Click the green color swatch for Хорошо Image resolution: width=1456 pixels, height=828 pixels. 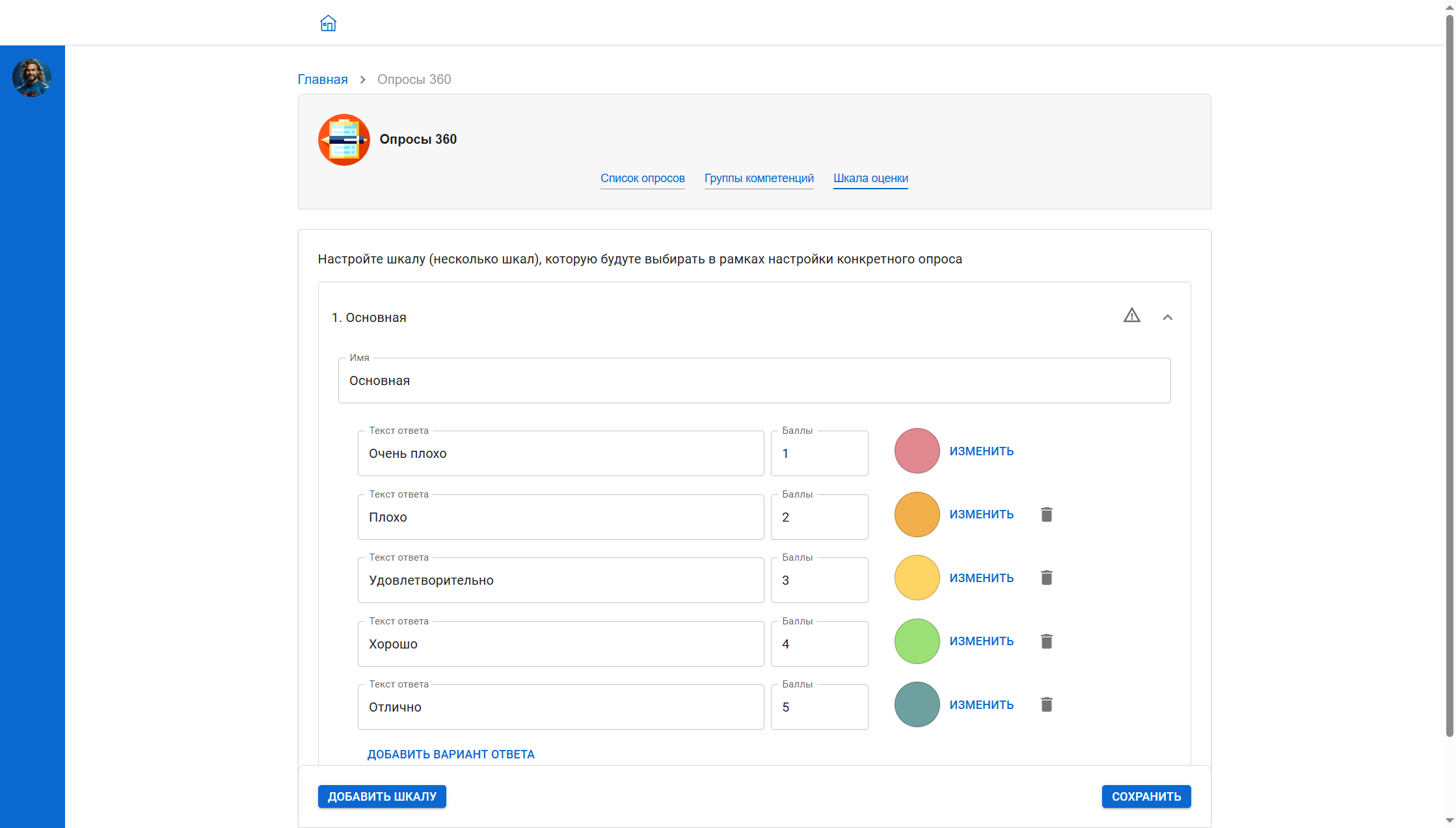click(917, 641)
